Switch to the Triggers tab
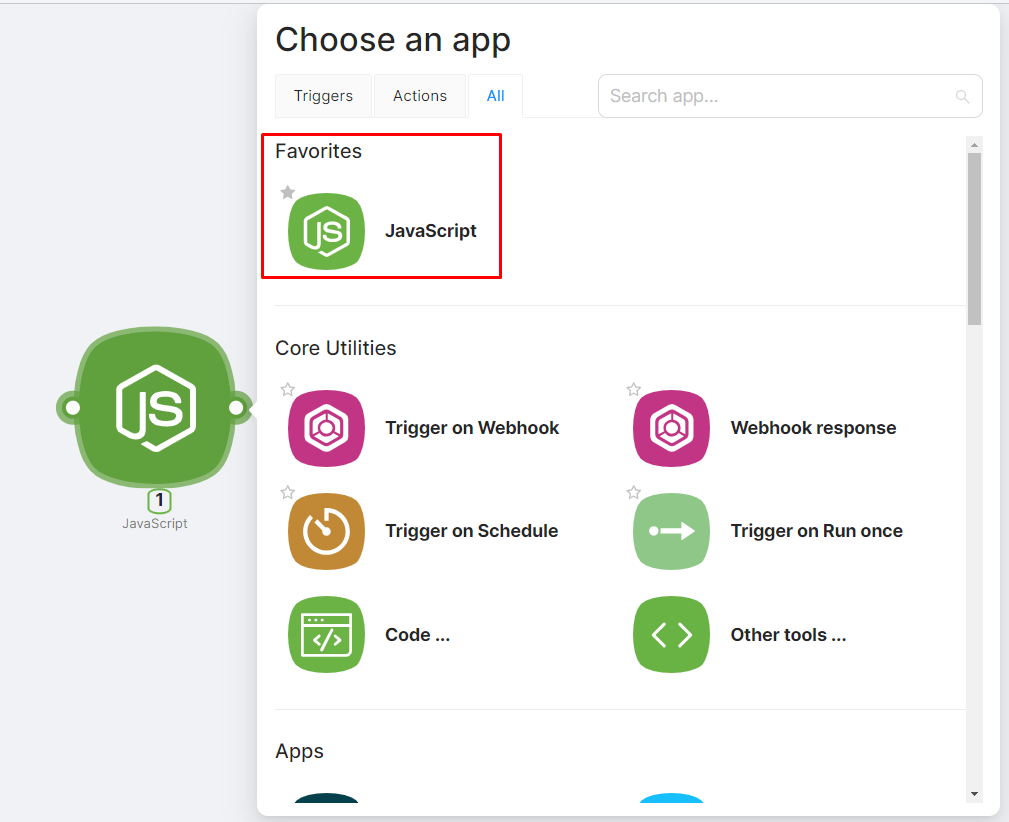The width and height of the screenshot is (1009, 822). coord(323,96)
